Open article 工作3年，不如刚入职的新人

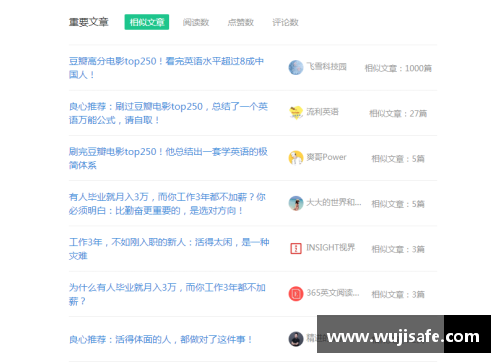click(x=169, y=249)
